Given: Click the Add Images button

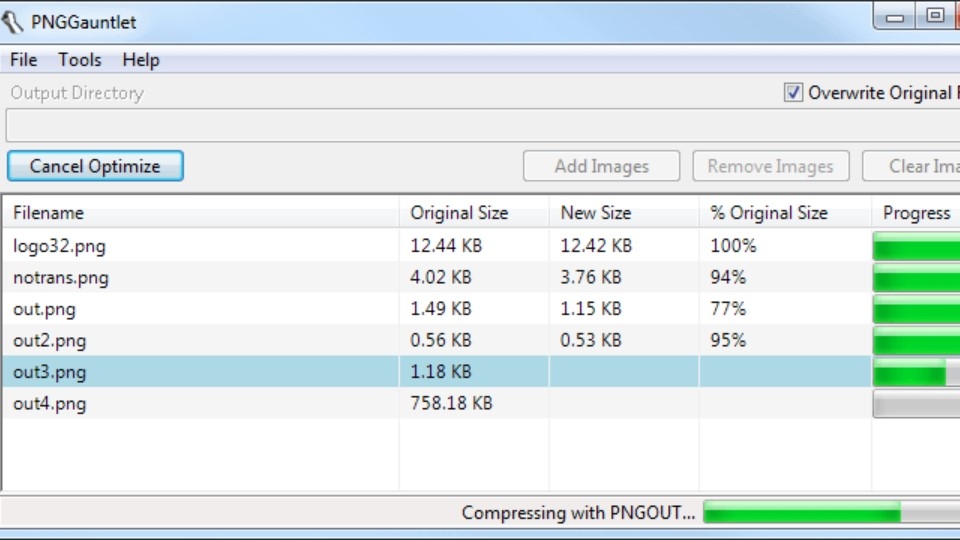Looking at the screenshot, I should [x=601, y=166].
